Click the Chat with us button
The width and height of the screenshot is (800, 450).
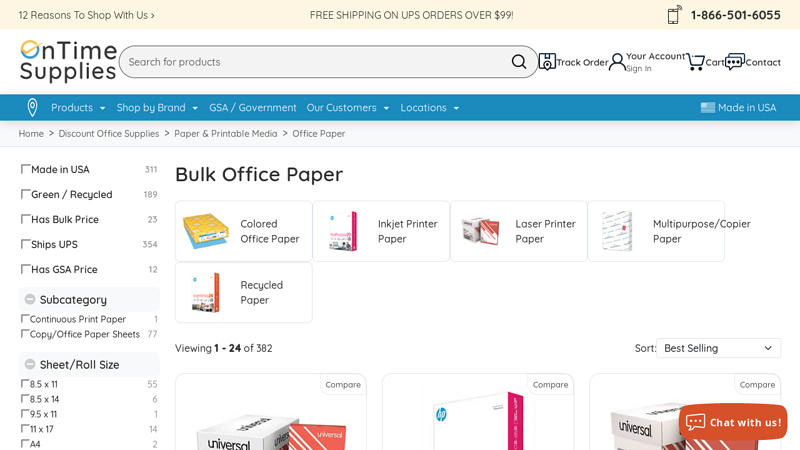click(x=733, y=422)
